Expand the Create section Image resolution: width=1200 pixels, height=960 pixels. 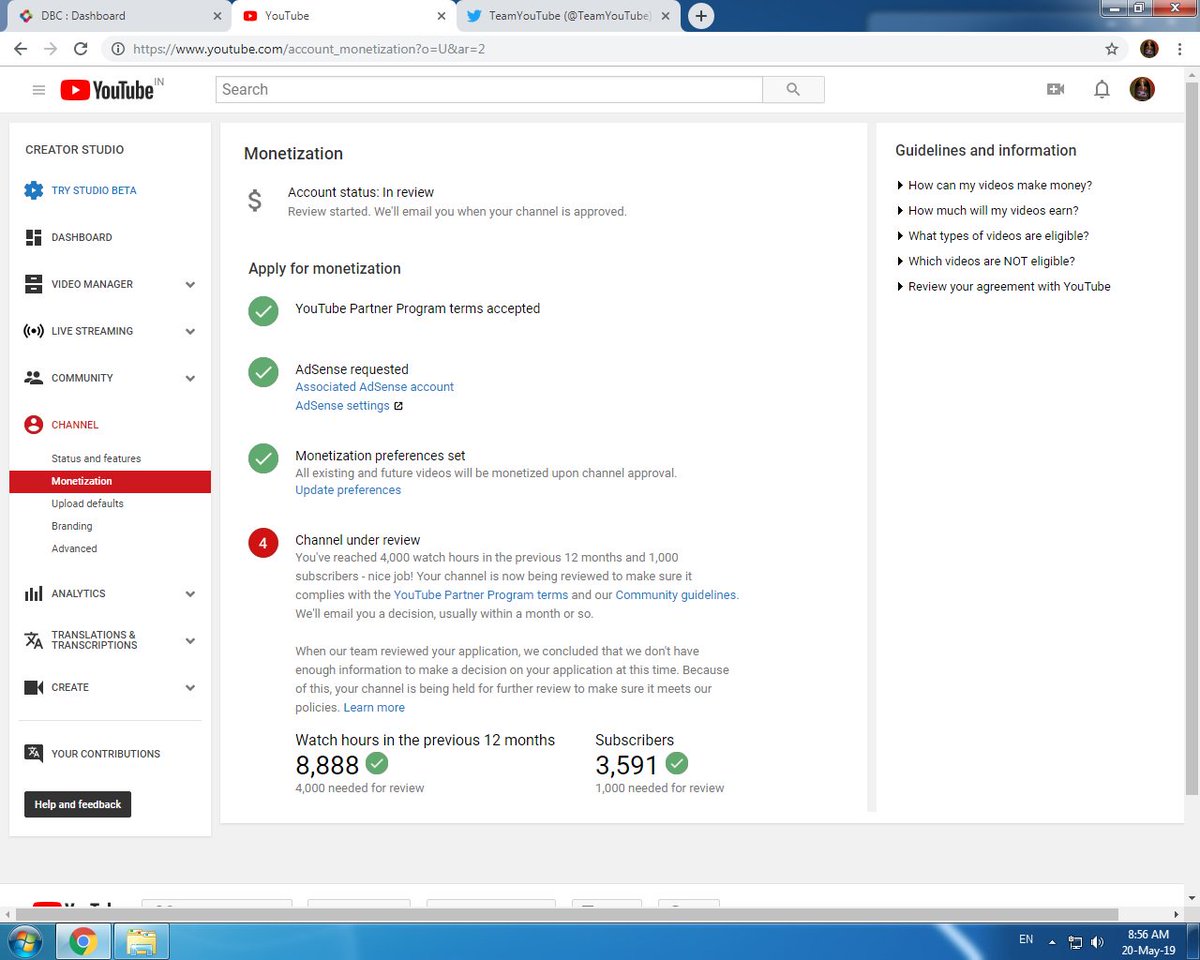pyautogui.click(x=190, y=688)
